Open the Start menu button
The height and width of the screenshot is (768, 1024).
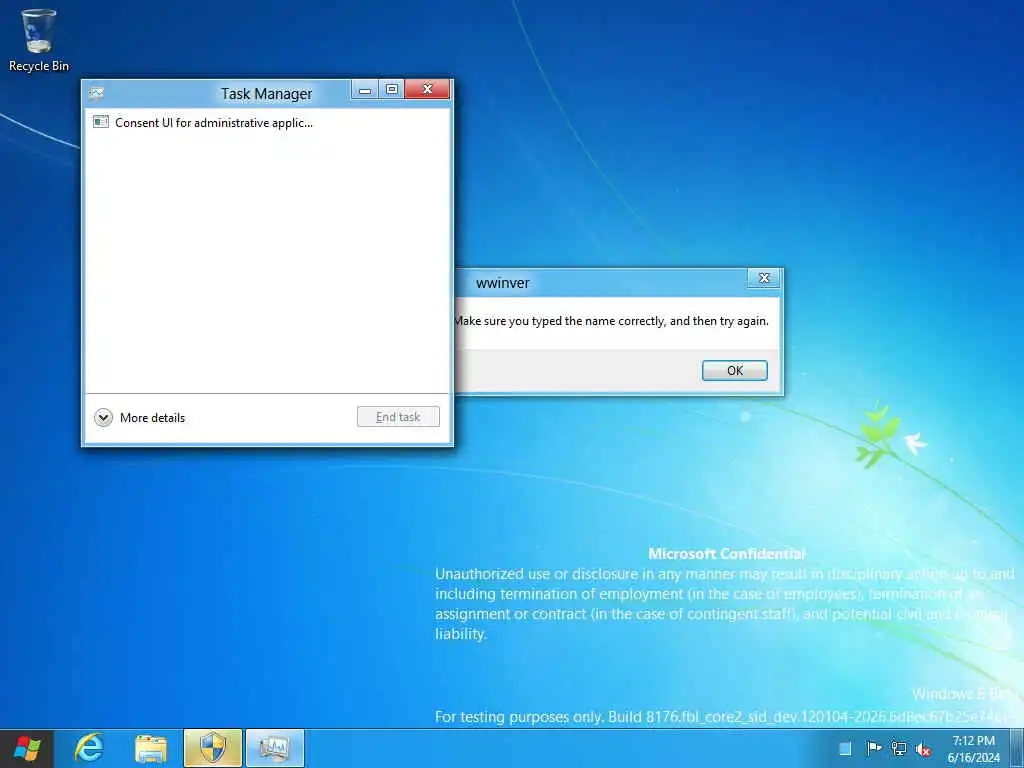click(27, 748)
